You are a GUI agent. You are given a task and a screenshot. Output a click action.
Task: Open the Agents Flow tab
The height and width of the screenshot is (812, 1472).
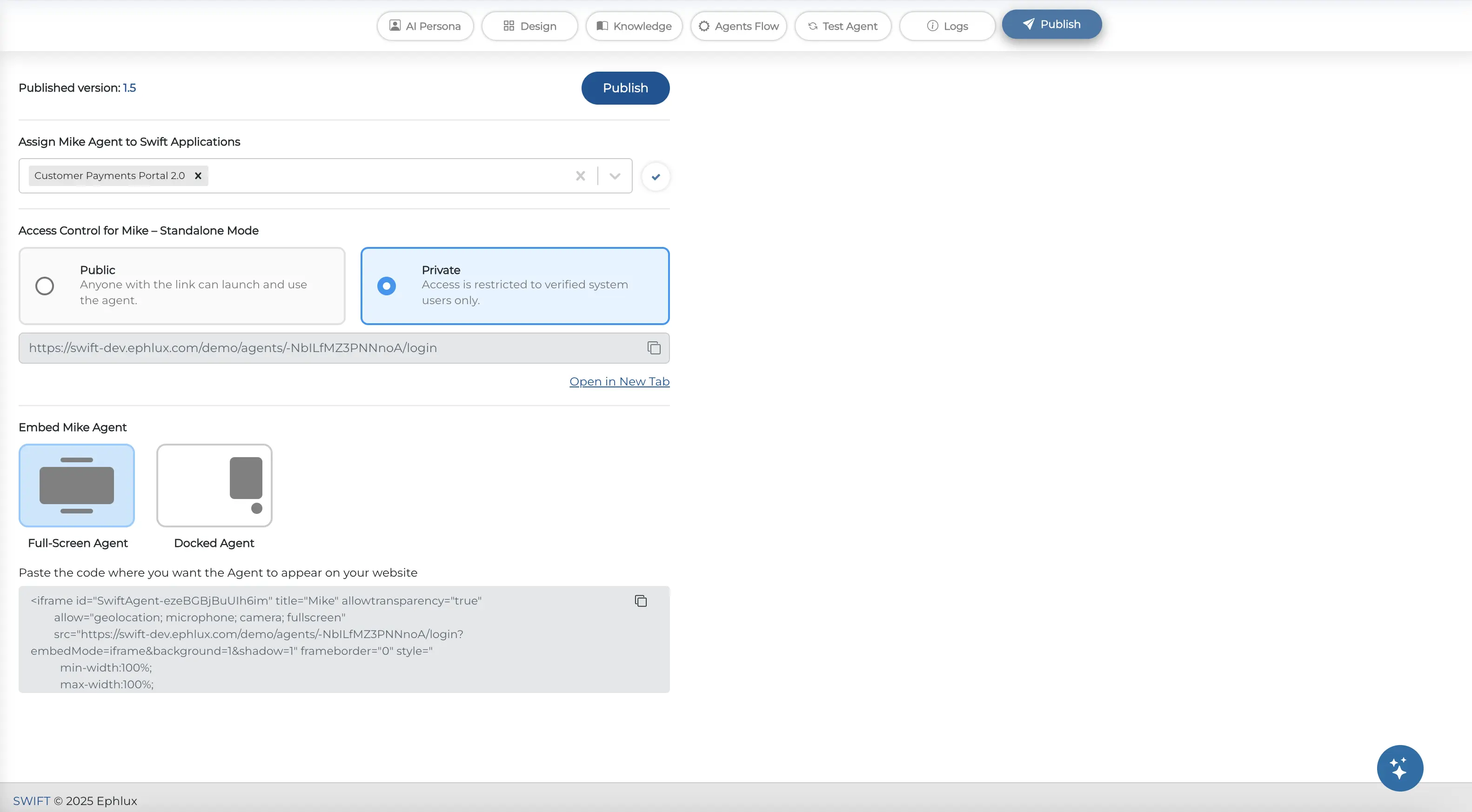738,26
